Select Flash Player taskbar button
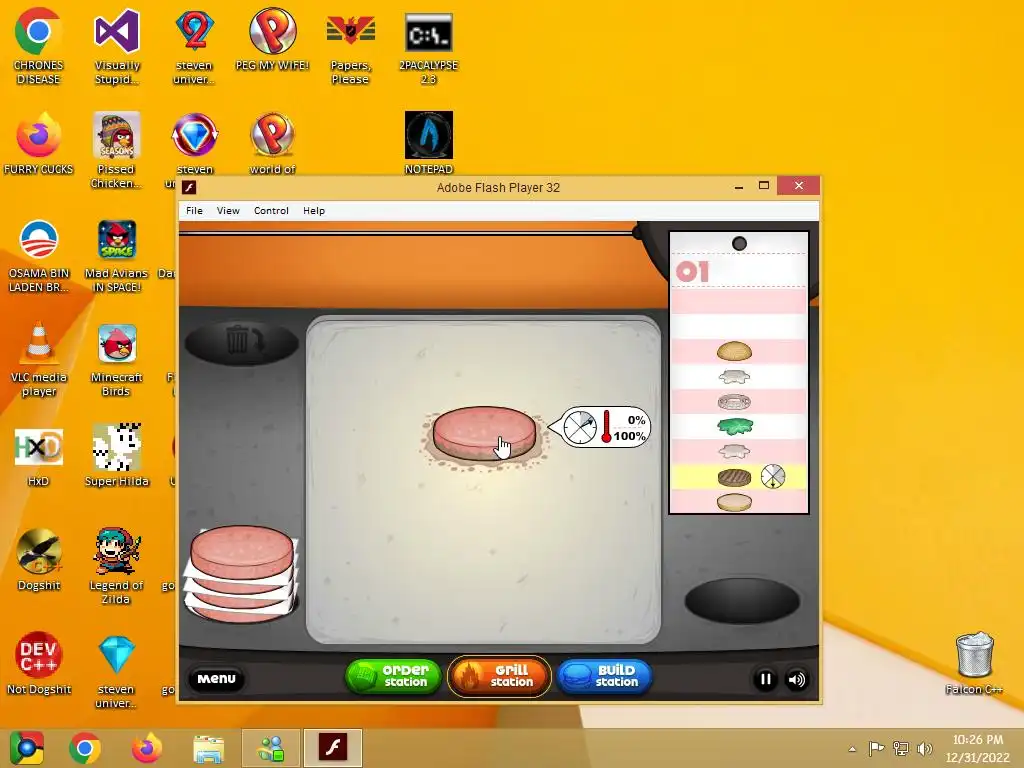1024x768 pixels. 333,747
